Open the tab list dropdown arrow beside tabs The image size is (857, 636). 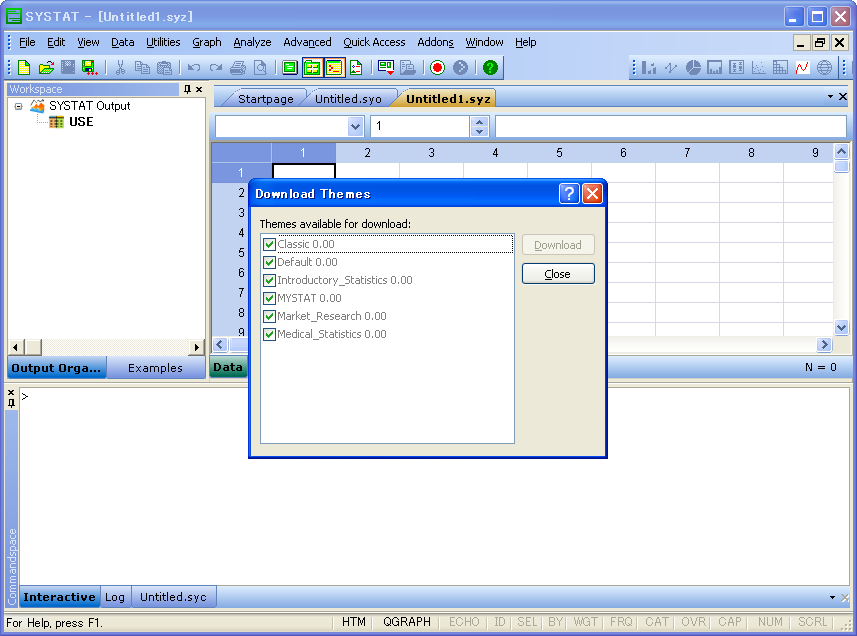[830, 97]
